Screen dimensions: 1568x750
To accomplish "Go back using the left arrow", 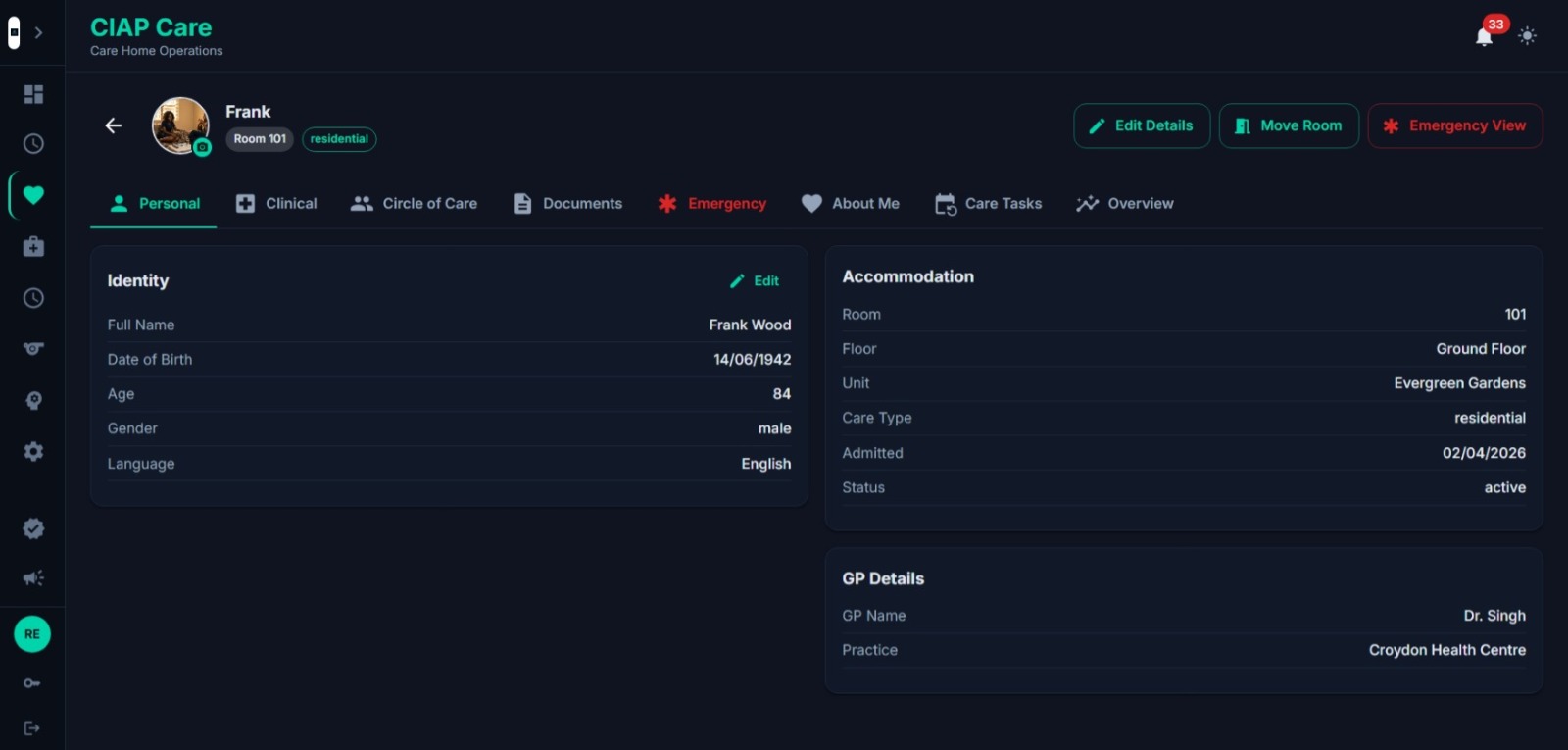I will (x=114, y=125).
